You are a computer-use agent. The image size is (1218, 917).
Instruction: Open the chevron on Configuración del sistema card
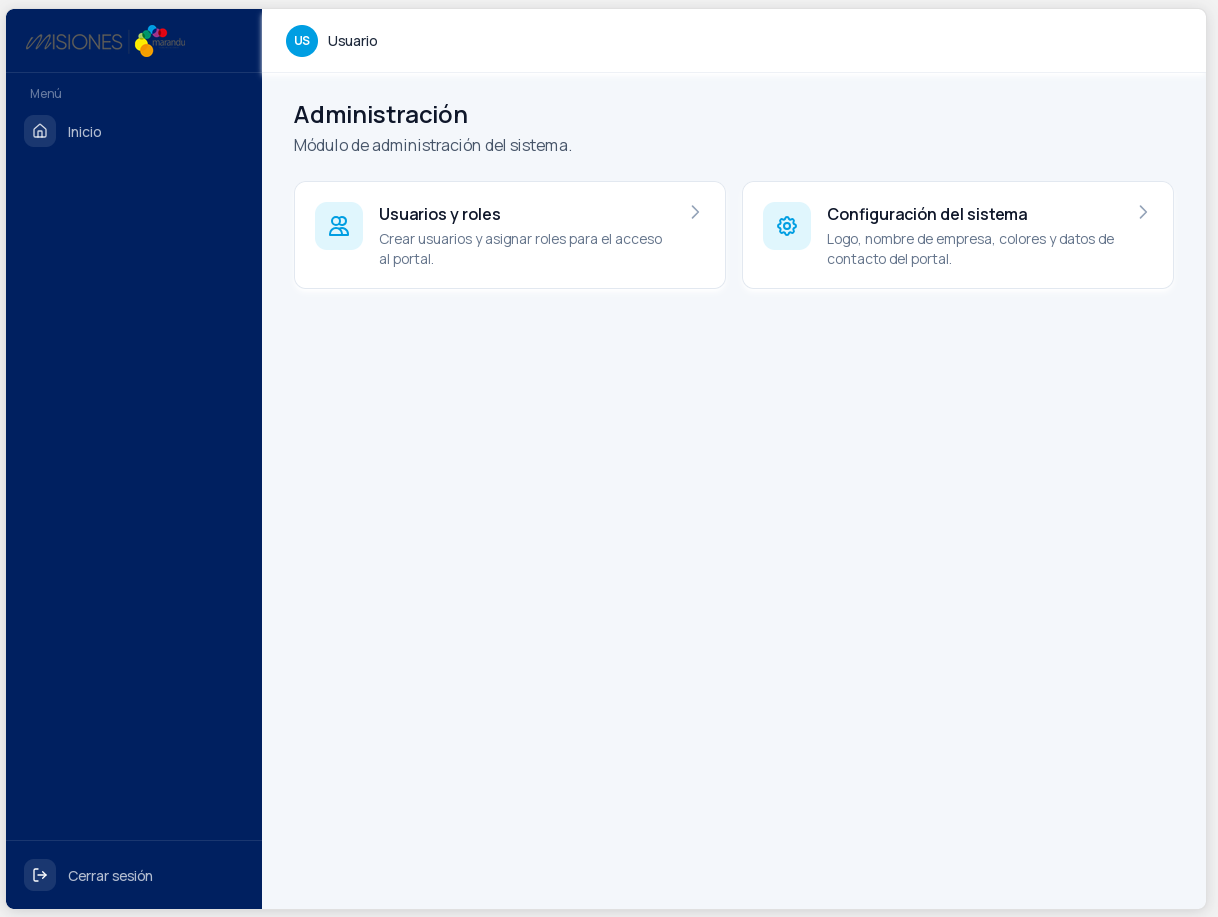1143,212
